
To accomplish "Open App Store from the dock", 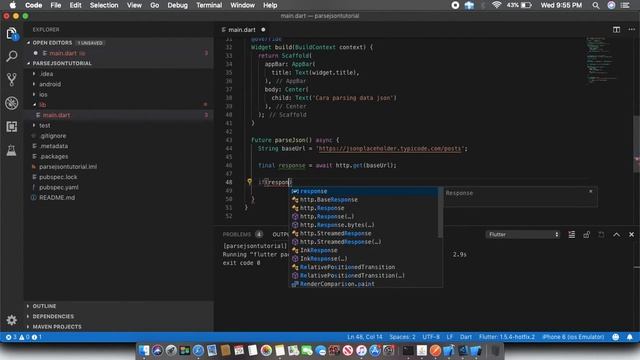I will point(375,351).
